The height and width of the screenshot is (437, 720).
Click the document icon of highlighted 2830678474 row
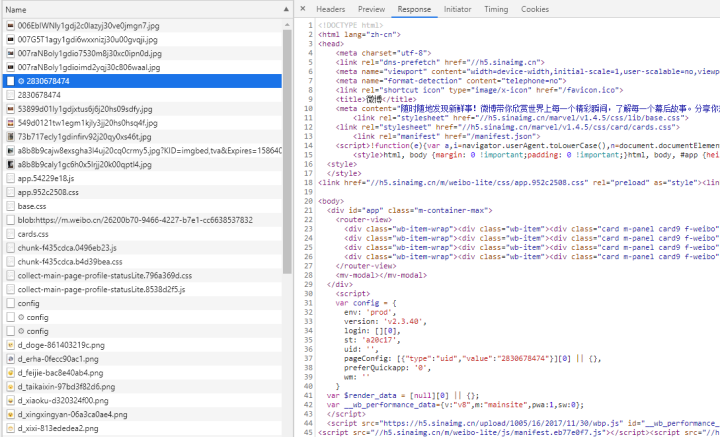11,81
